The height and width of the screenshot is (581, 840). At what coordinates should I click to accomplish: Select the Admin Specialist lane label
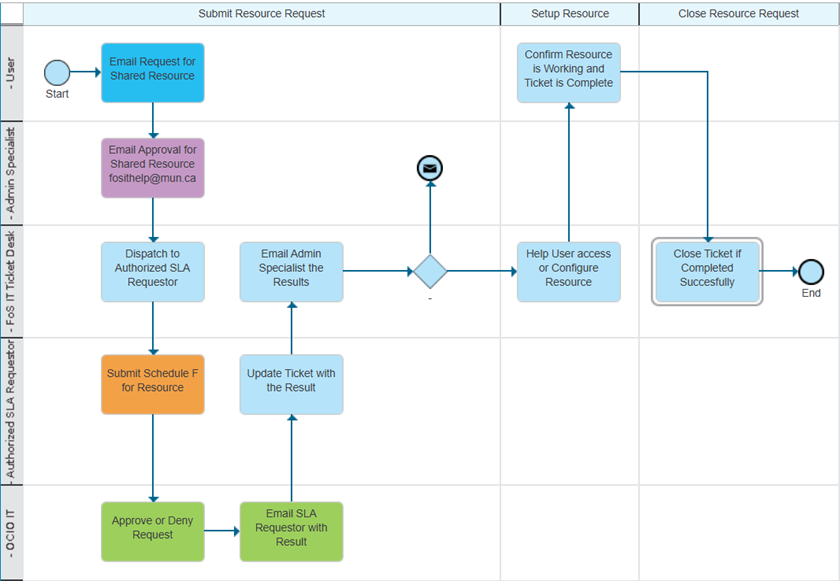pos(11,170)
